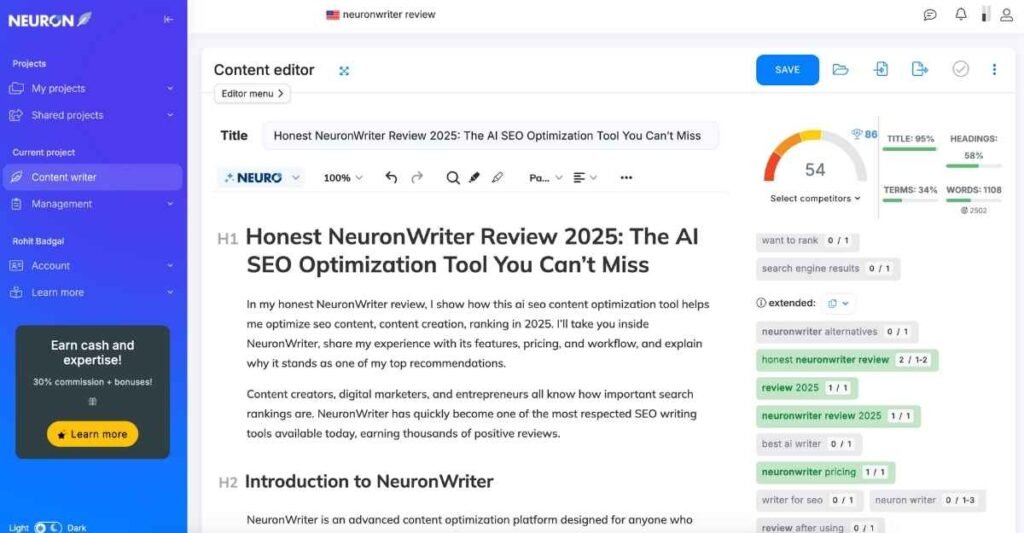The image size is (1024, 533).
Task: Click 'best ai writer' term chip
Action: point(808,444)
